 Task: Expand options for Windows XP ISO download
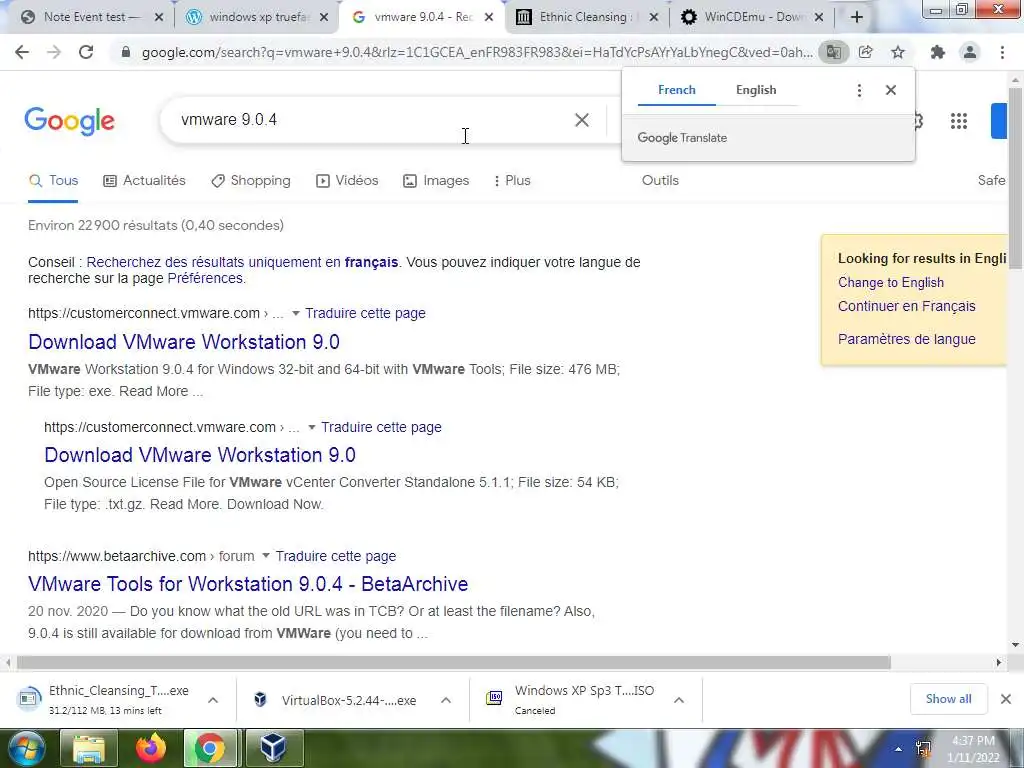pos(679,700)
